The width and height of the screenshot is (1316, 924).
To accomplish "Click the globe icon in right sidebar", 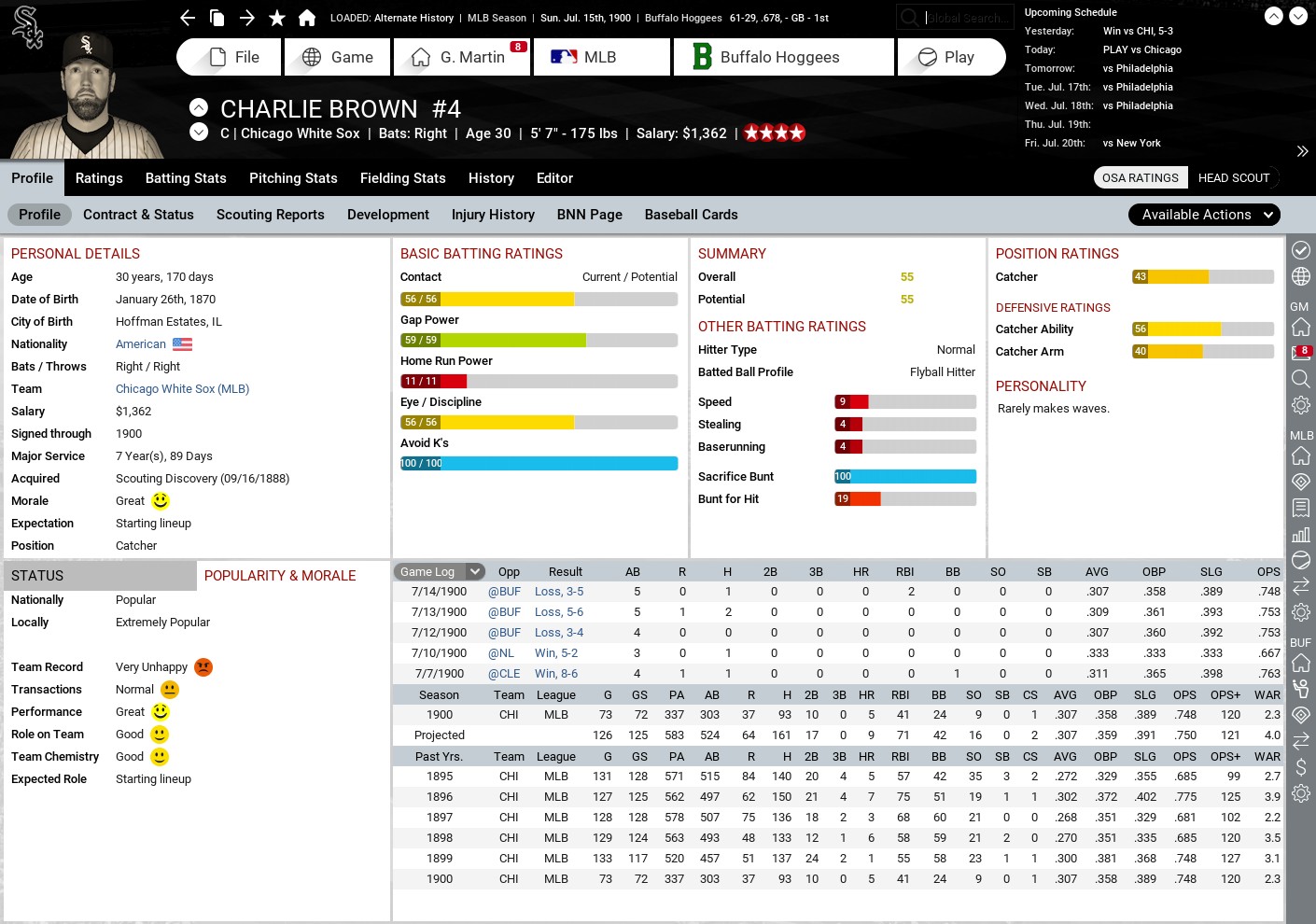I will pyautogui.click(x=1301, y=276).
